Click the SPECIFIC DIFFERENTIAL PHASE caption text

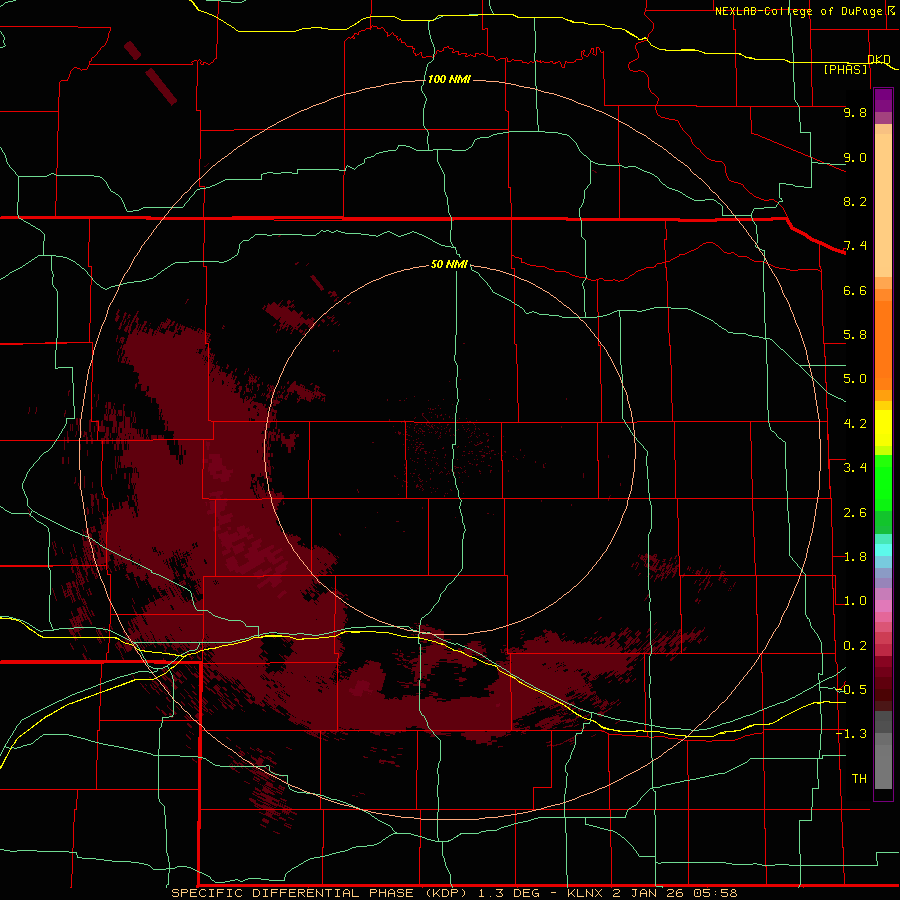pyautogui.click(x=293, y=893)
